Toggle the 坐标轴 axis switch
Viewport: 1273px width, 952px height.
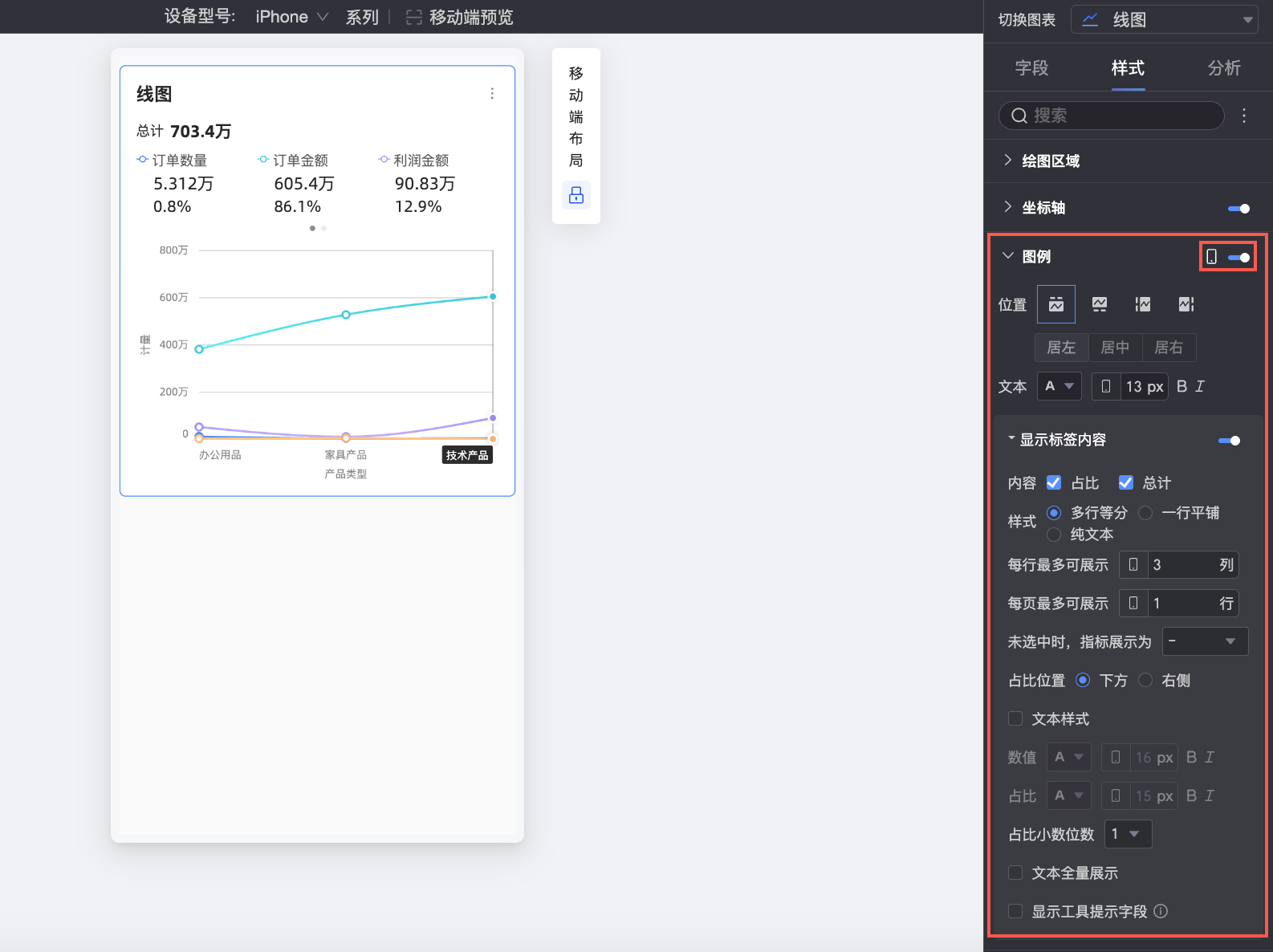click(x=1239, y=209)
